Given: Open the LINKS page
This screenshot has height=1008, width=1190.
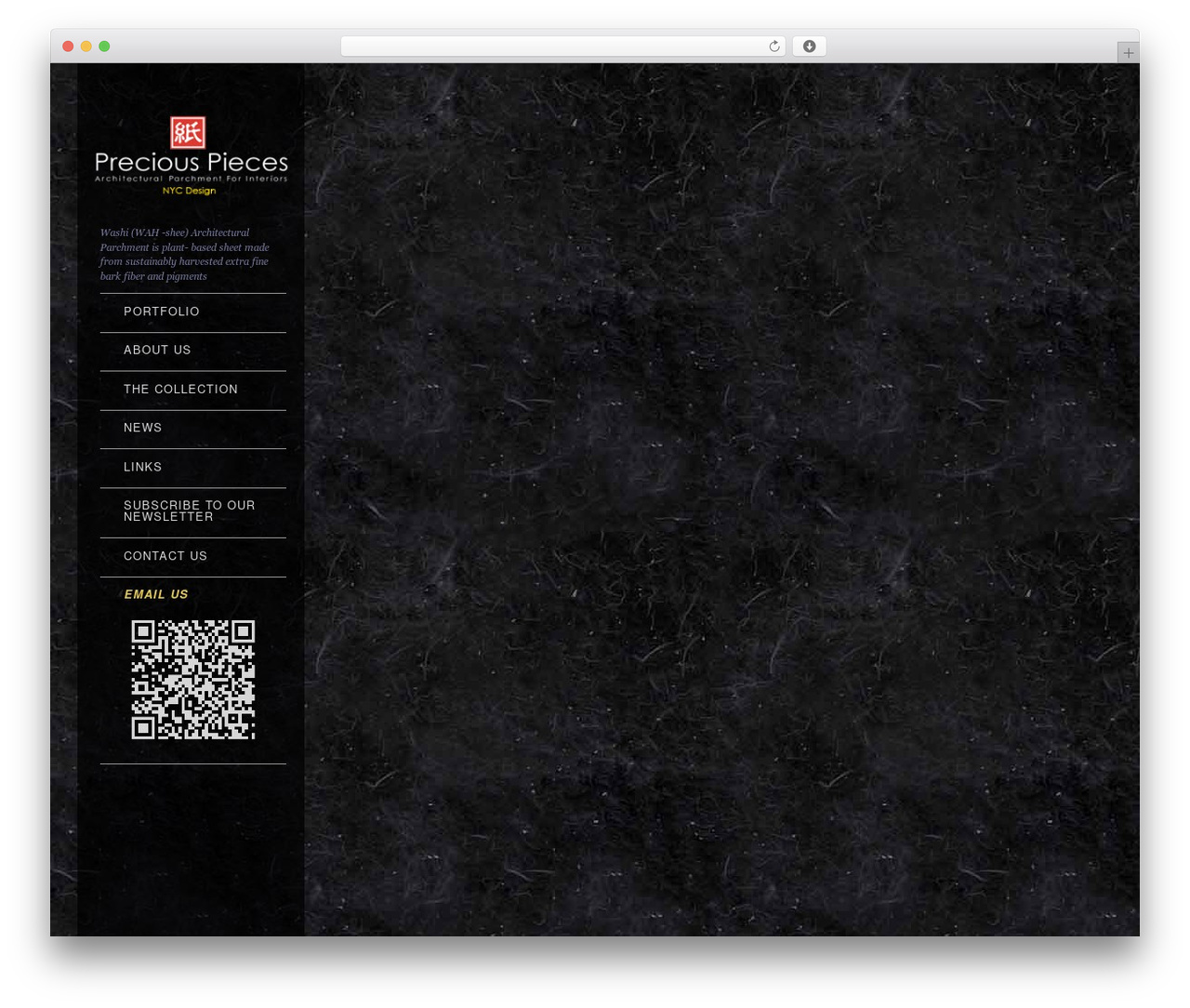Looking at the screenshot, I should tap(143, 467).
